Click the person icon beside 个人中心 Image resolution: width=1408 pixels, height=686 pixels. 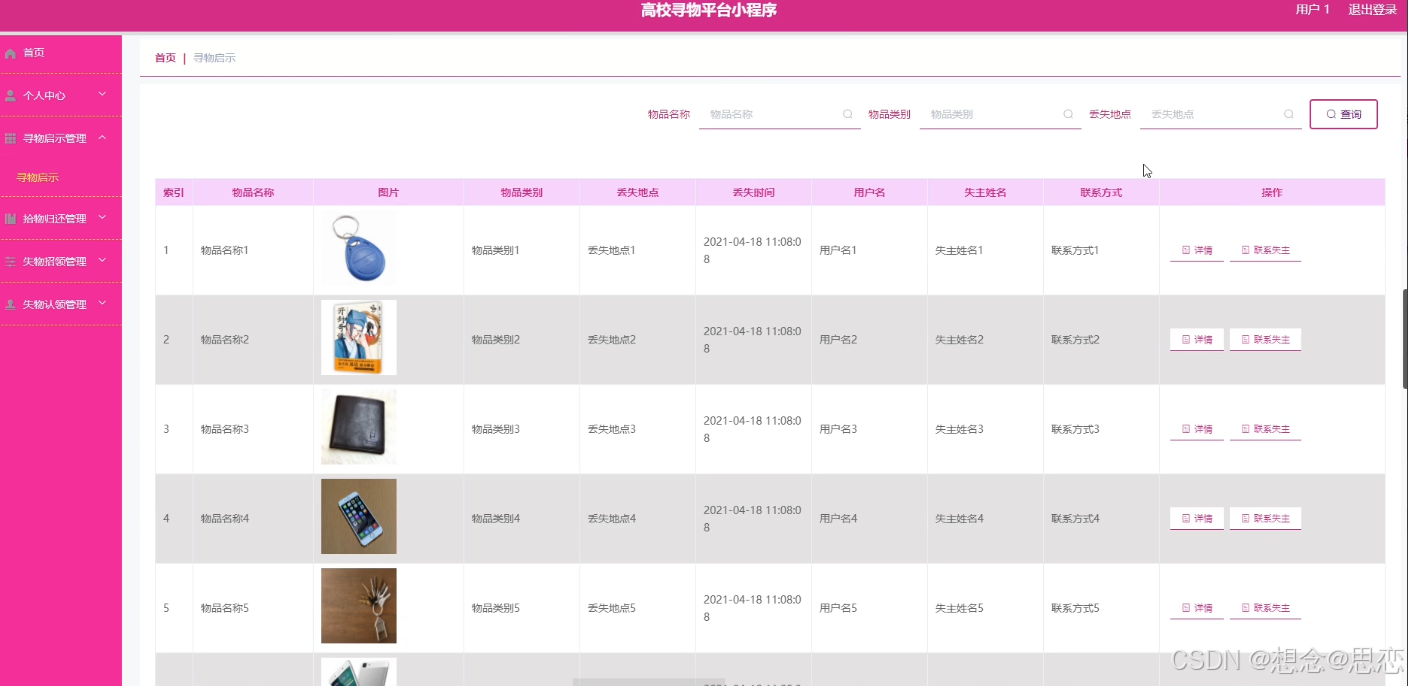(x=10, y=96)
